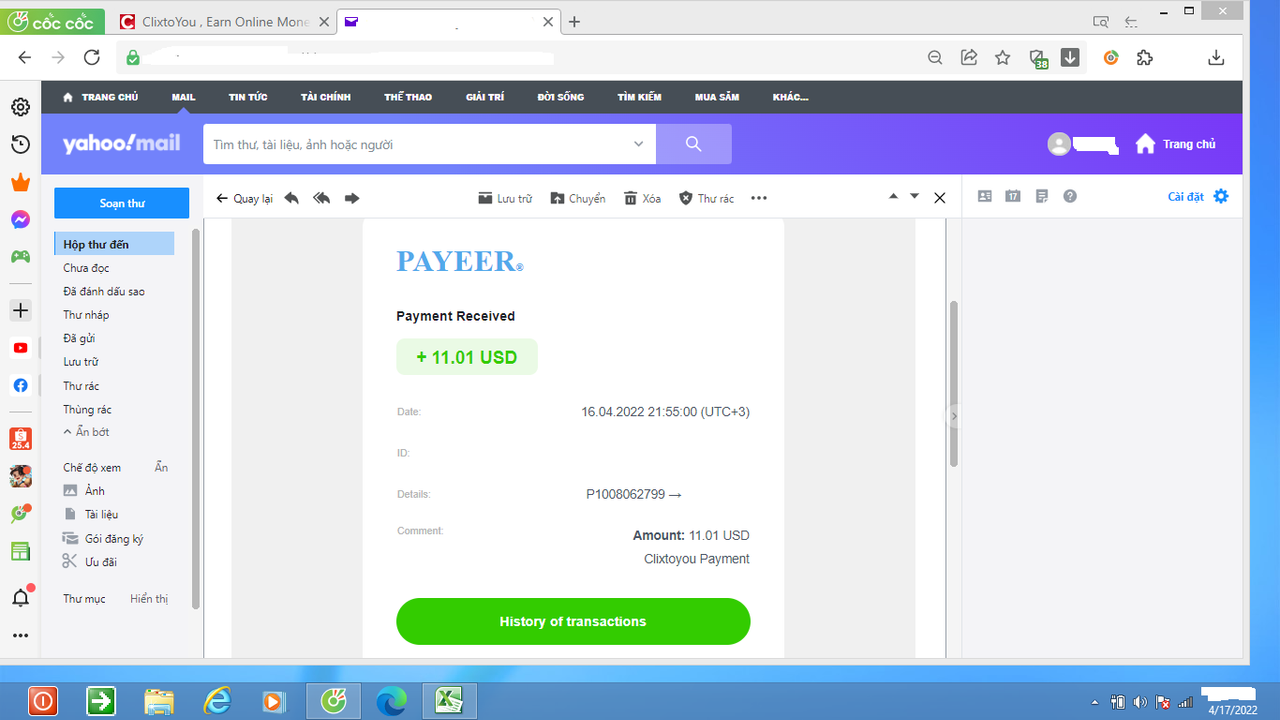Click the reply-all double arrow icon
This screenshot has height=720, width=1280.
pyautogui.click(x=321, y=198)
